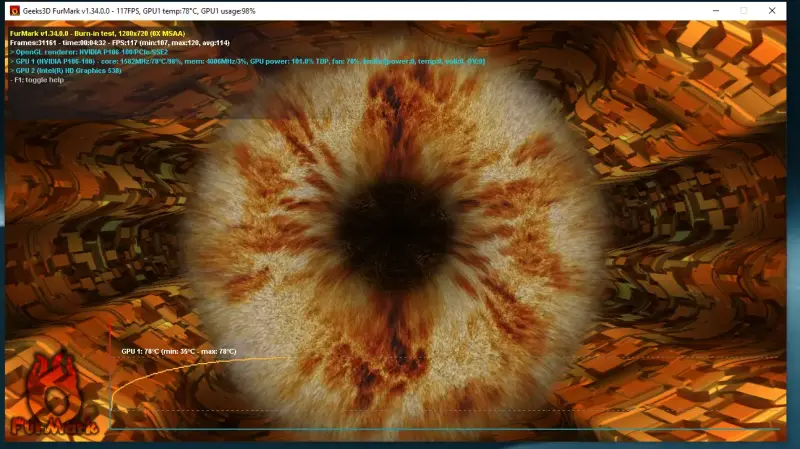Click the dashed gridline on temperature graph
The image size is (800, 449).
click(x=444, y=410)
